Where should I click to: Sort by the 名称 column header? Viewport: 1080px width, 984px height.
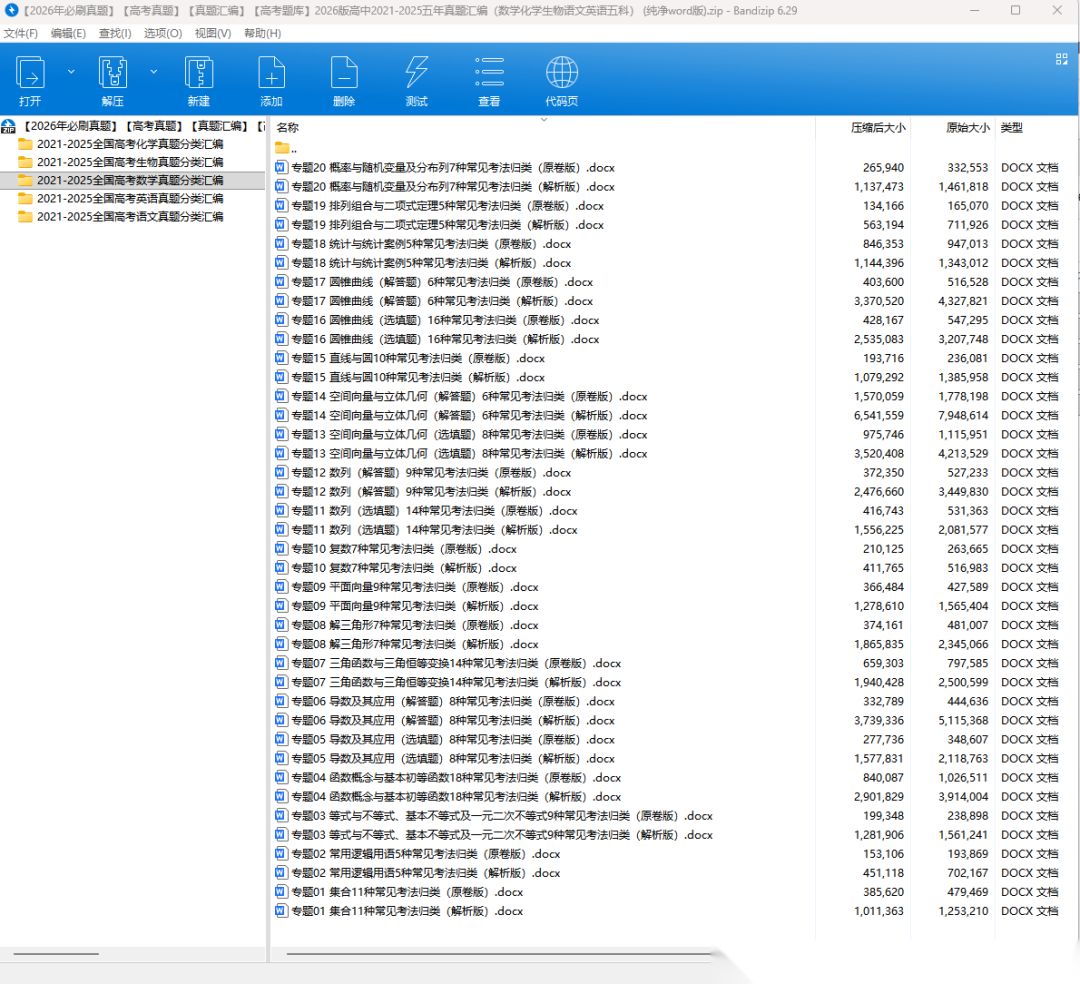click(288, 128)
